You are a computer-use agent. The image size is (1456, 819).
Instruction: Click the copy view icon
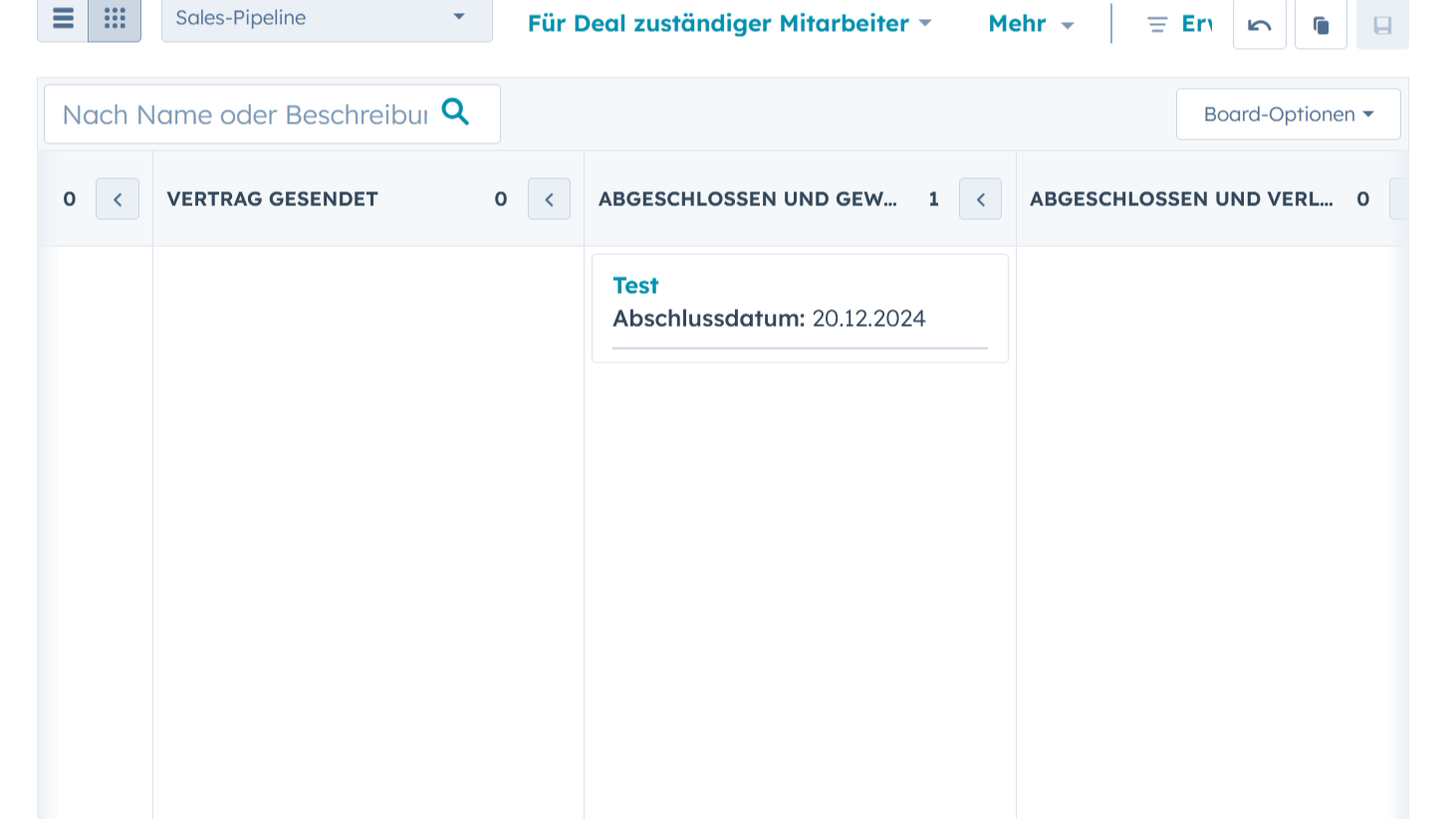coord(1321,25)
